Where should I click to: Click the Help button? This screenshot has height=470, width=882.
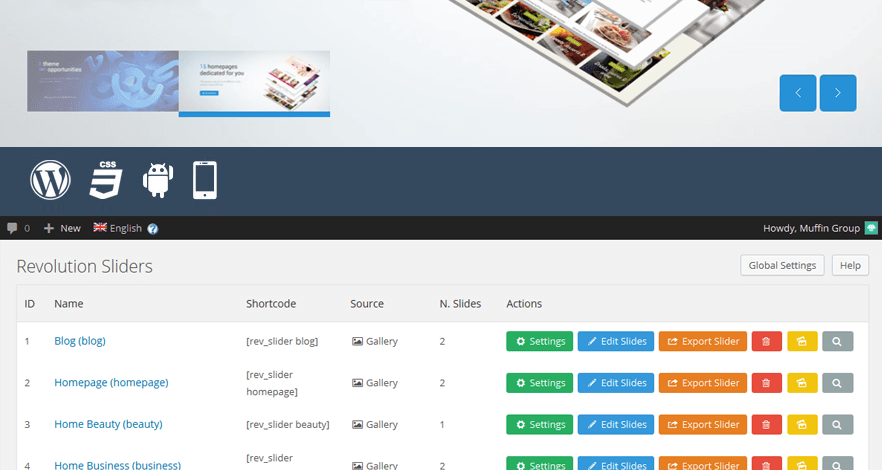coord(849,265)
